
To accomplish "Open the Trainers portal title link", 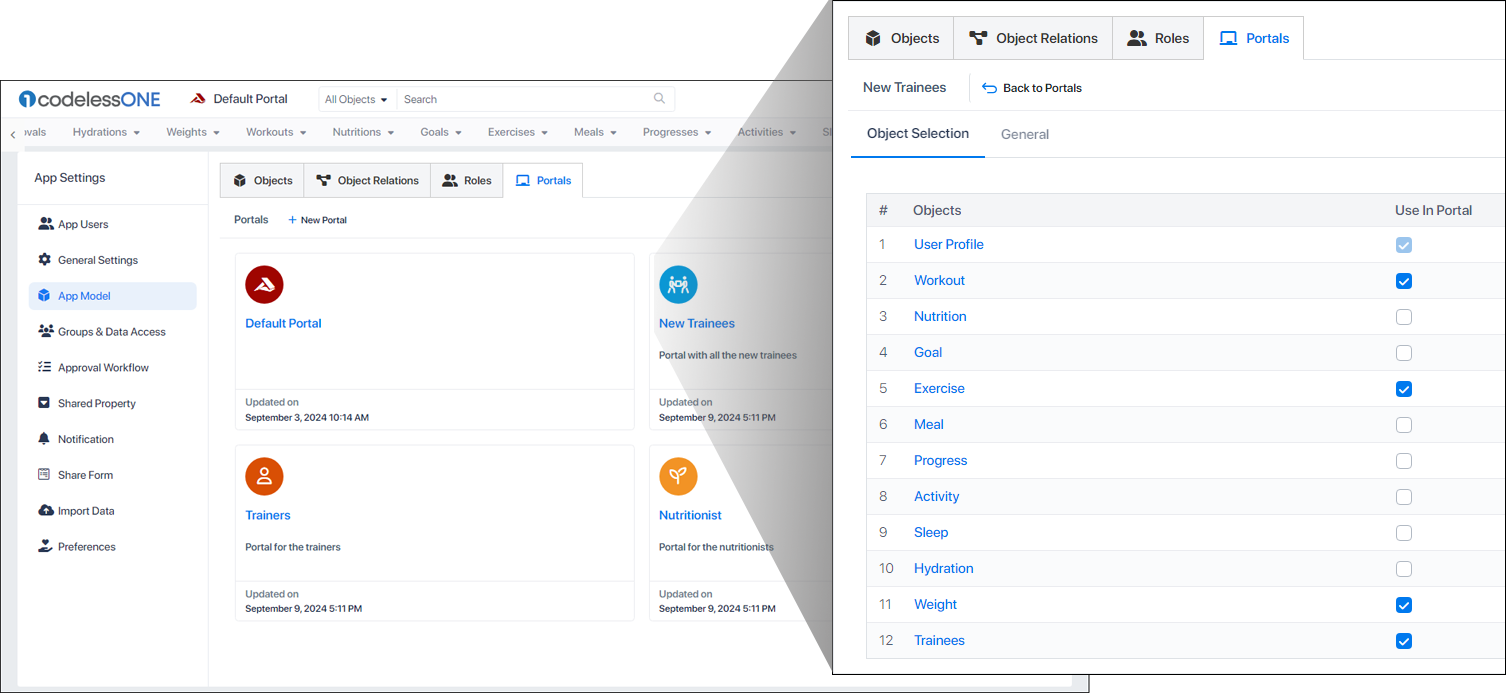I will [x=268, y=515].
